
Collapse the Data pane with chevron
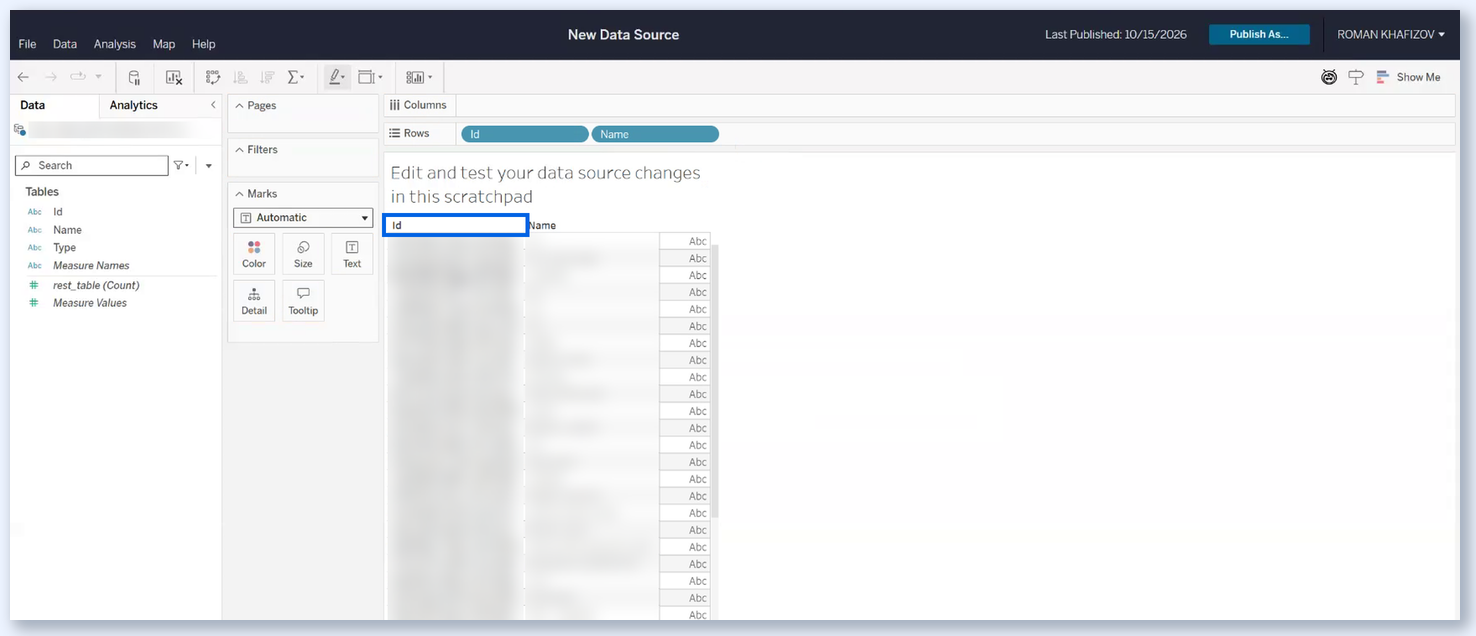click(212, 105)
